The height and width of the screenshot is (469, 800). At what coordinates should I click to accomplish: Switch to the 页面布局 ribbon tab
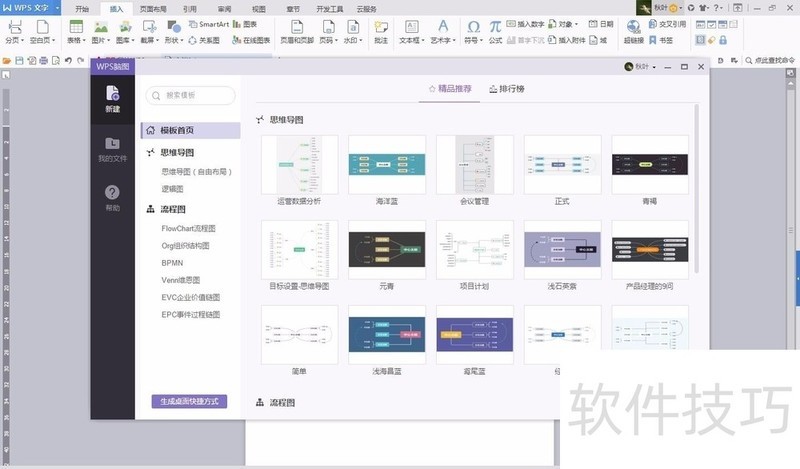(153, 9)
